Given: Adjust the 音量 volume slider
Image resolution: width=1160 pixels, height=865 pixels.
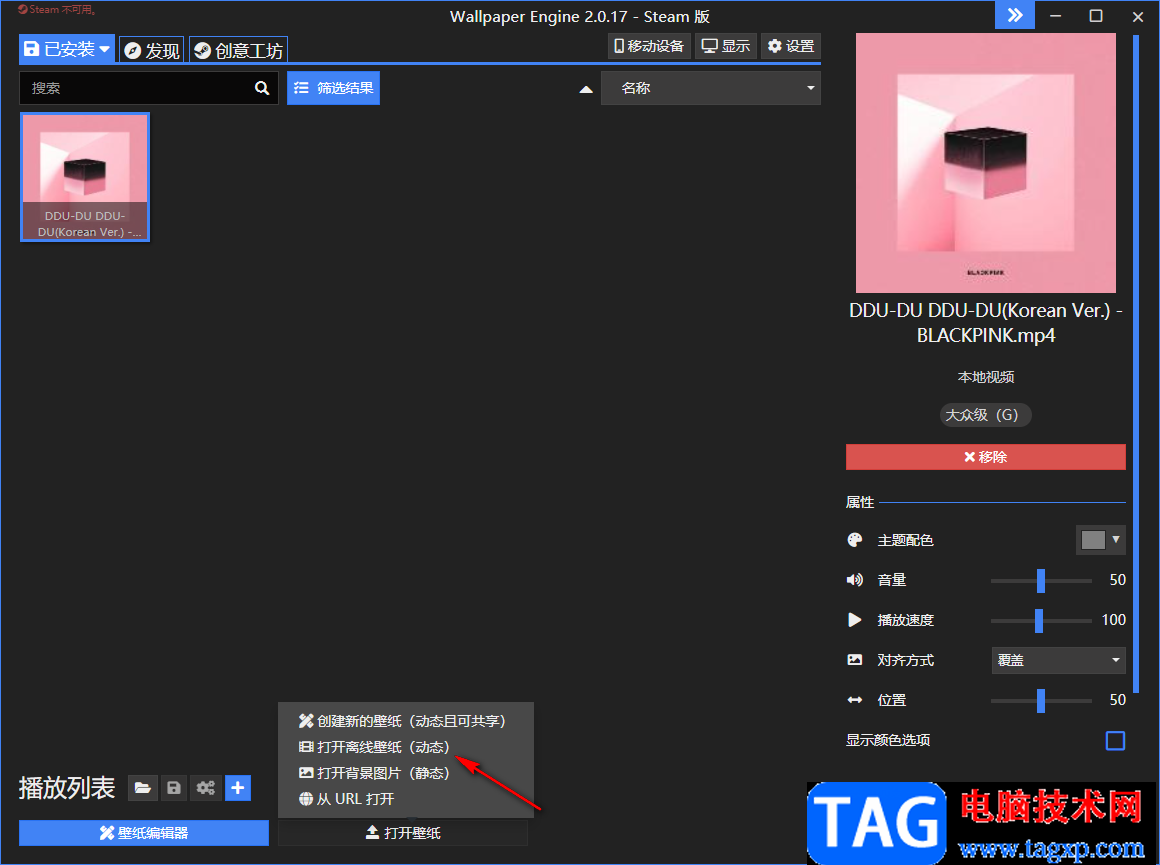Looking at the screenshot, I should (x=1041, y=581).
